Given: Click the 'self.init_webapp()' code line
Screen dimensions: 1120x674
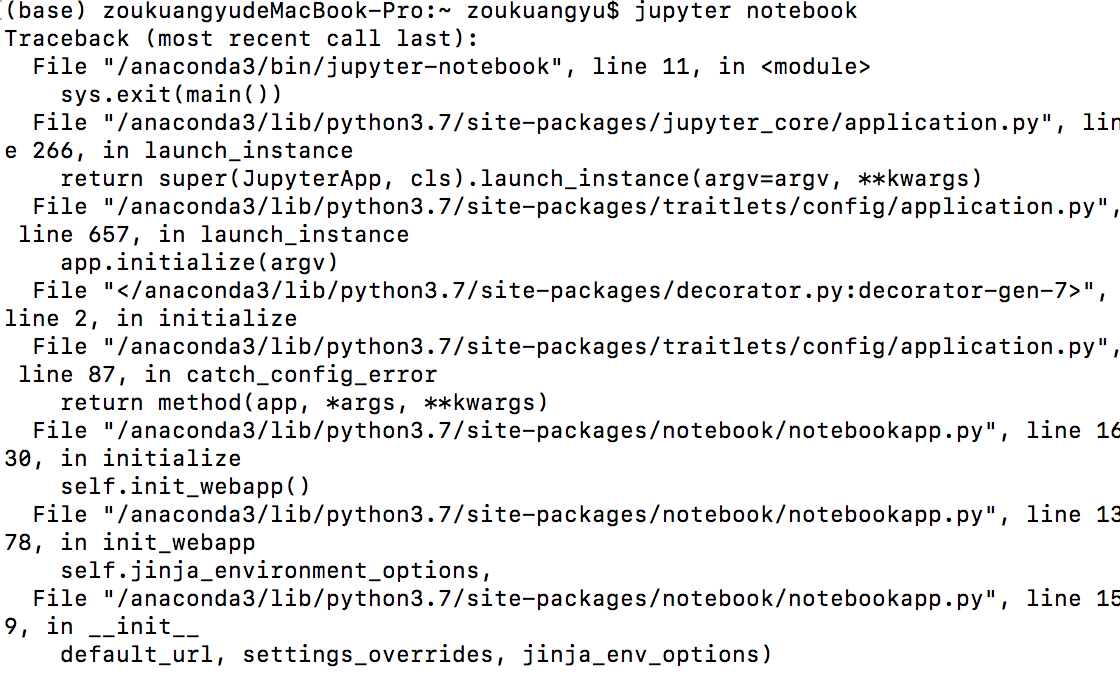Looking at the screenshot, I should 186,487.
